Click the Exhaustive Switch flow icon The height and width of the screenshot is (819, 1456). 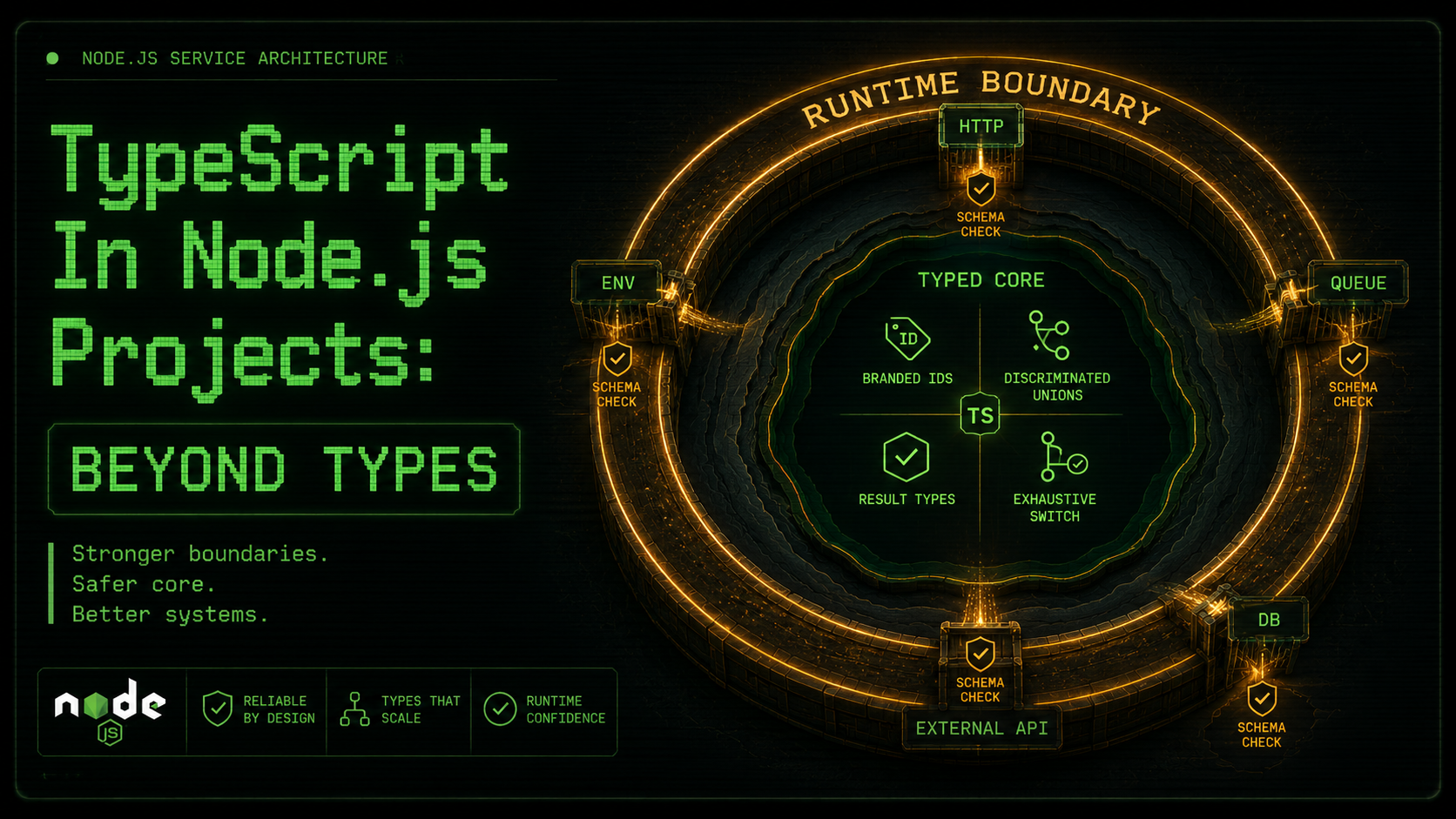pyautogui.click(x=1063, y=457)
